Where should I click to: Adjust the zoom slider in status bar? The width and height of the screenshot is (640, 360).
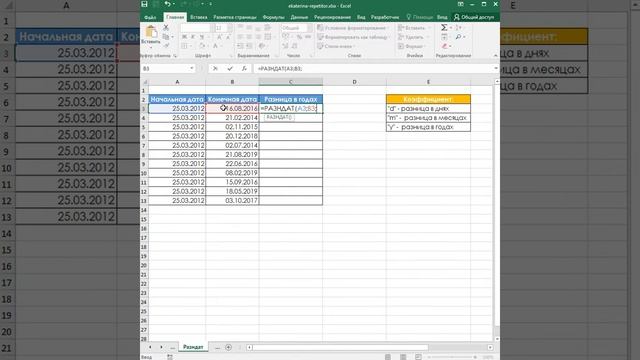[452, 357]
